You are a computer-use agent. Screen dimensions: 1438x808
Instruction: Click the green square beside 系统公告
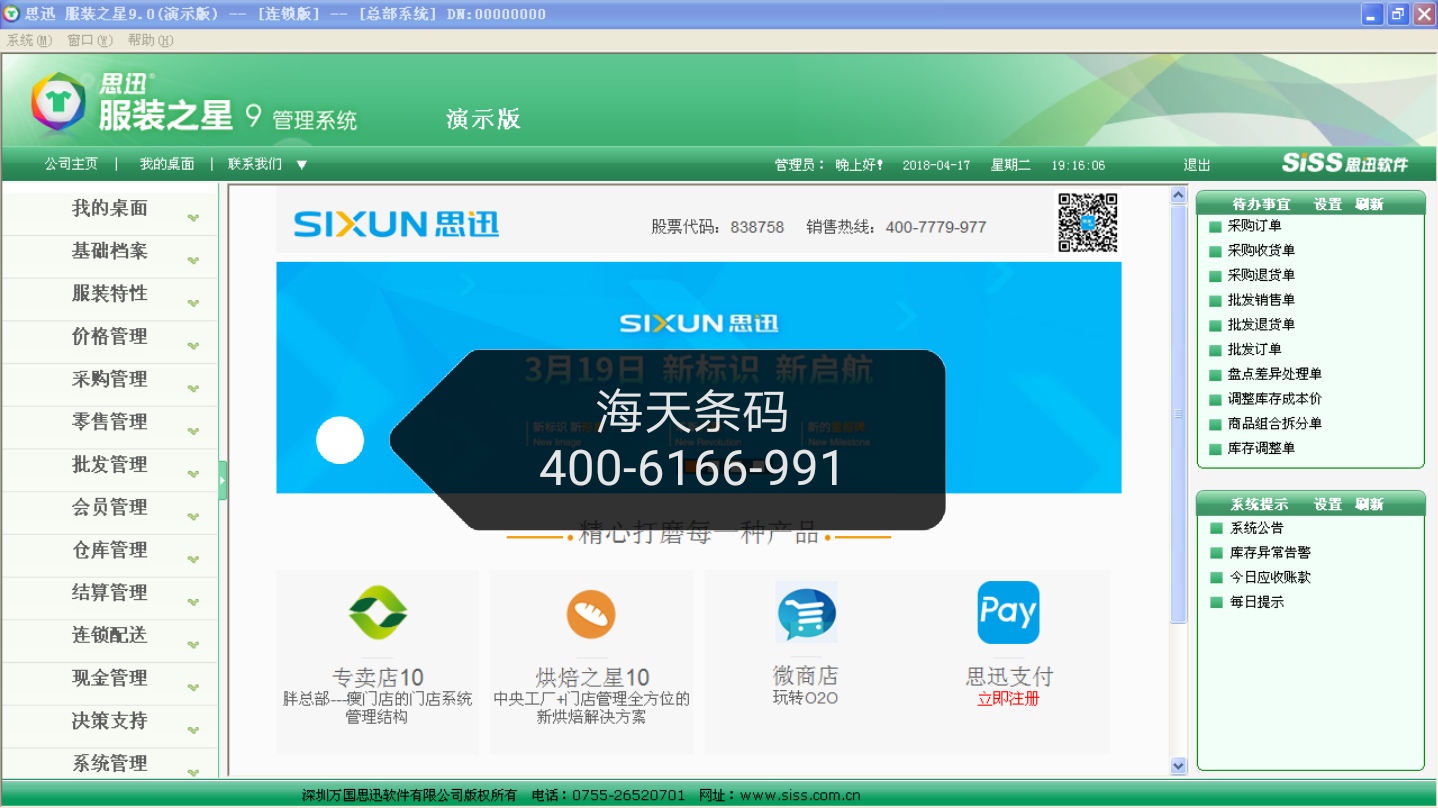pos(1216,529)
